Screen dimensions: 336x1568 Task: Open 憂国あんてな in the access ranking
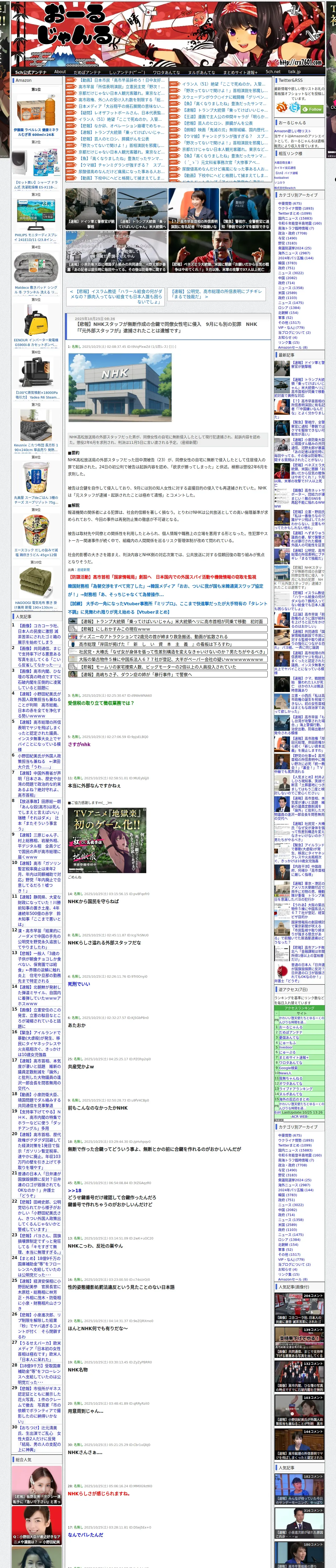[x=289, y=1038]
